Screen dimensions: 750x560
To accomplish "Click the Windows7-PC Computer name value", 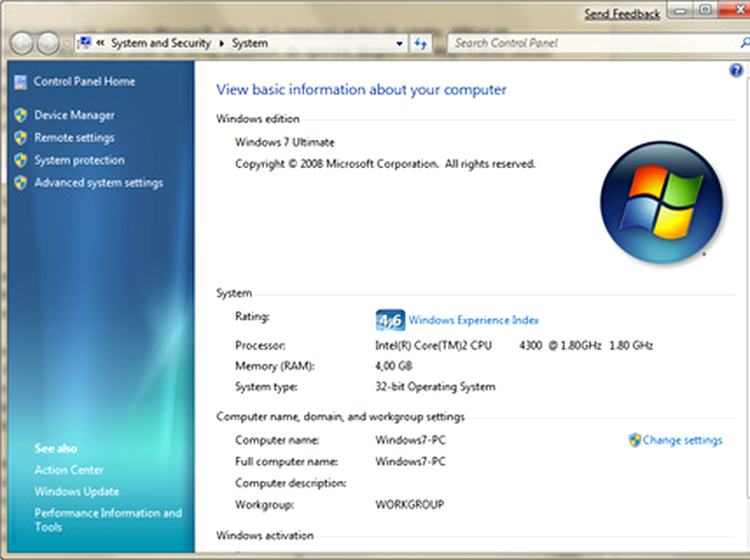I will pos(410,440).
